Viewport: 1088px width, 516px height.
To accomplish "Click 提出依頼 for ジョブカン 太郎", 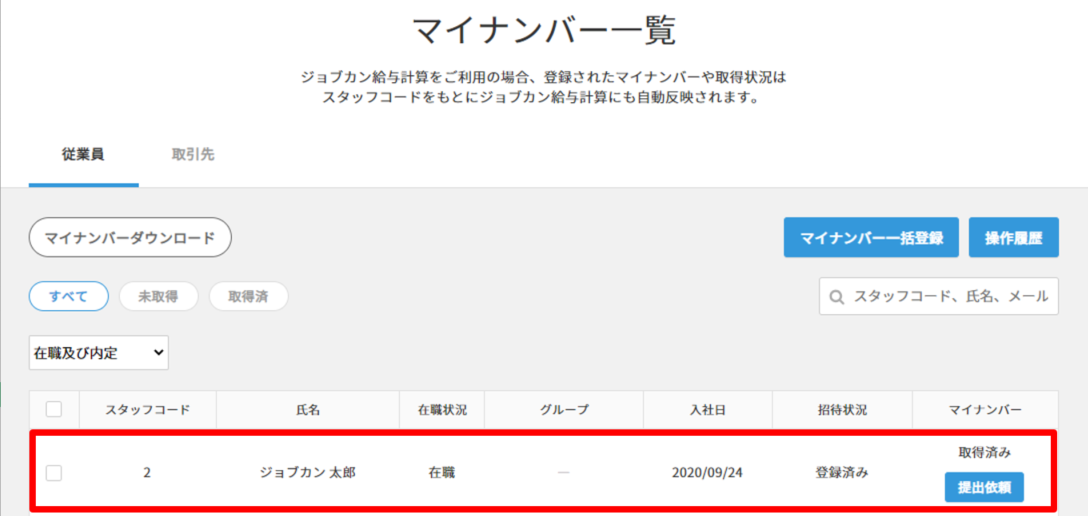I will pos(984,487).
